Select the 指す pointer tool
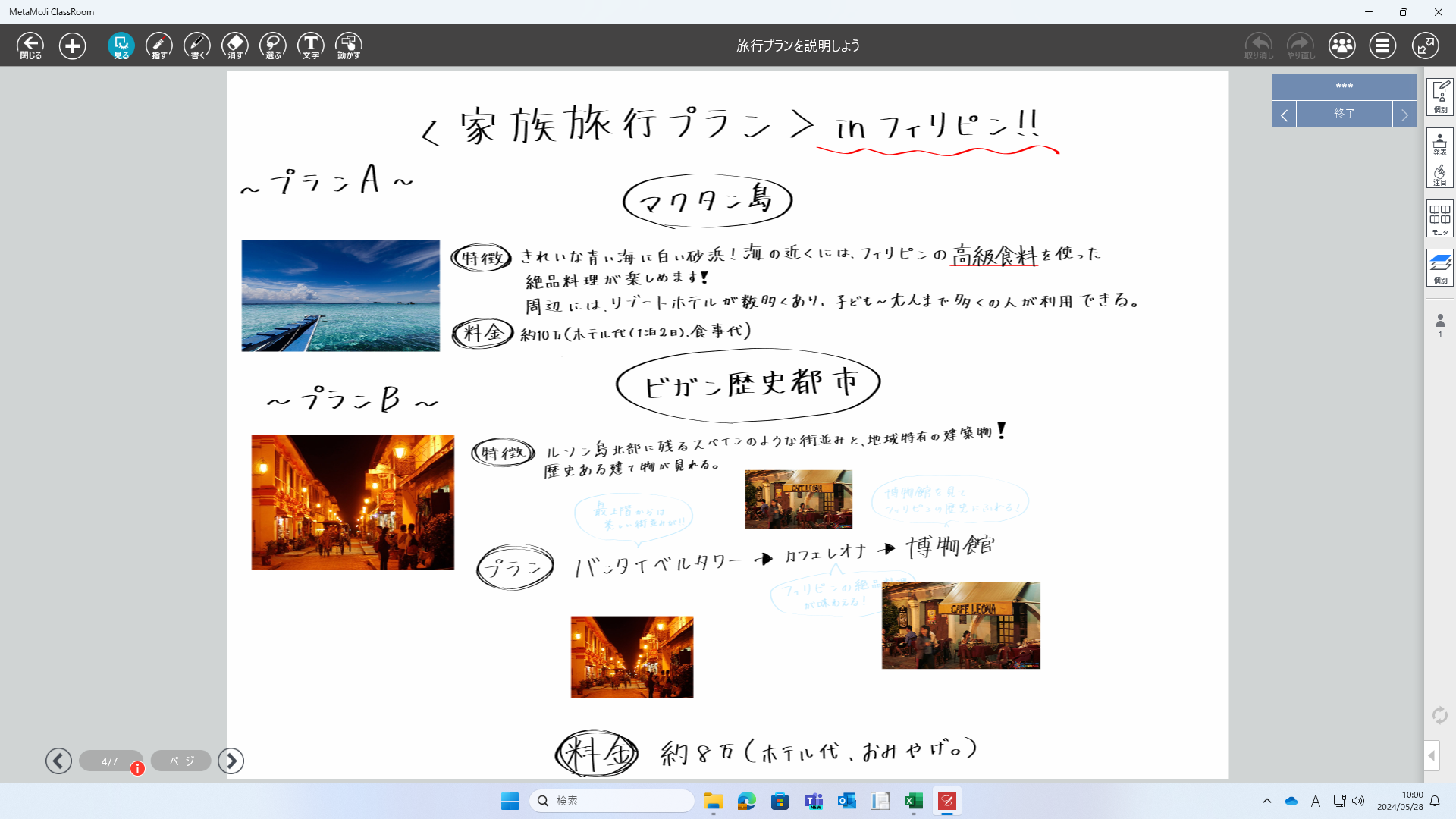The image size is (1456, 819). point(158,45)
